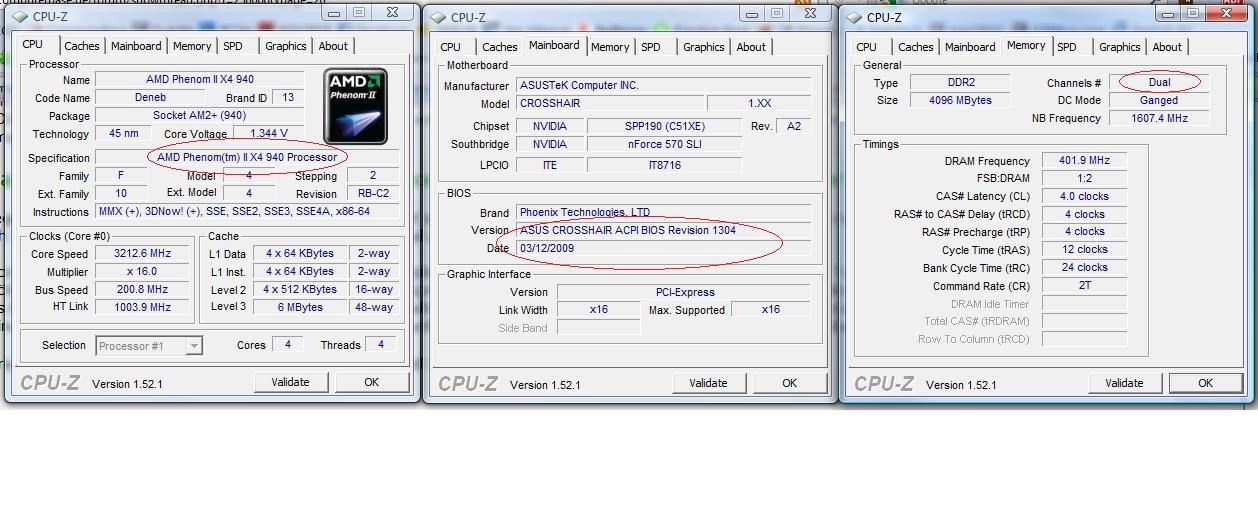This screenshot has height=525, width=1258.
Task: Switch to About tab in middle window
Action: coord(751,47)
